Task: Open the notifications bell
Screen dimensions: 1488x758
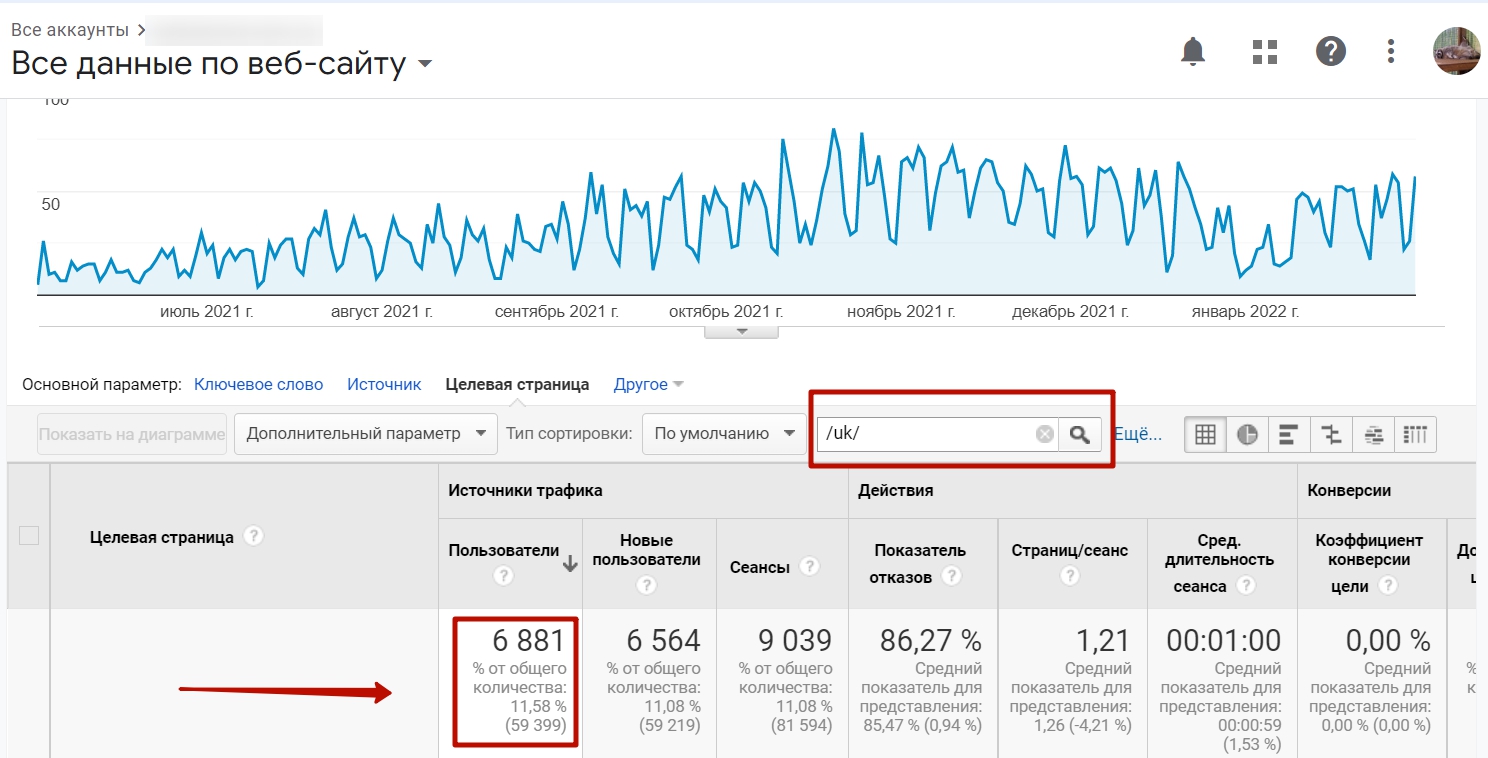Action: coord(1192,51)
